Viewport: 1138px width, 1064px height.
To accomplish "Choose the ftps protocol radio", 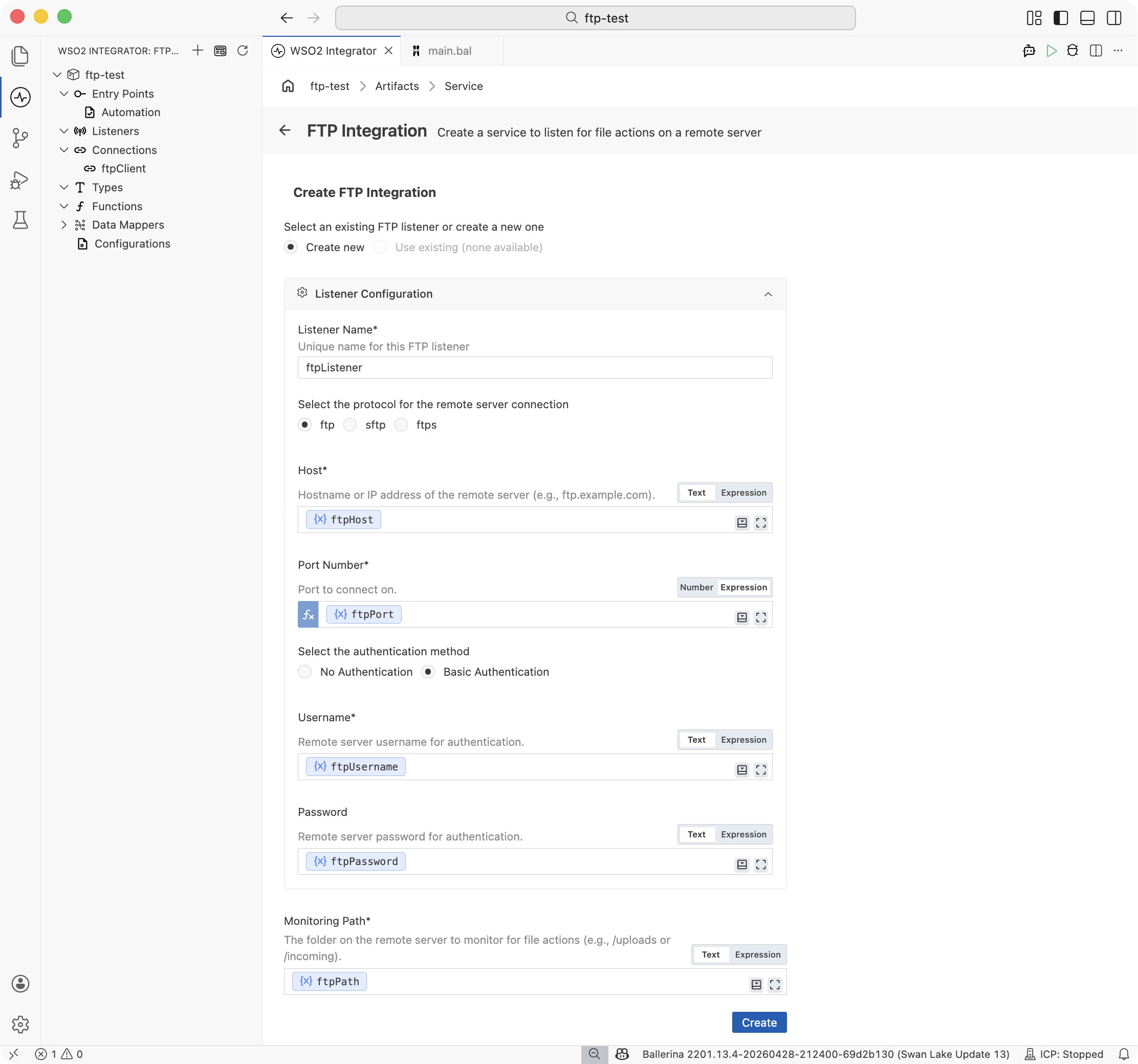I will click(401, 425).
